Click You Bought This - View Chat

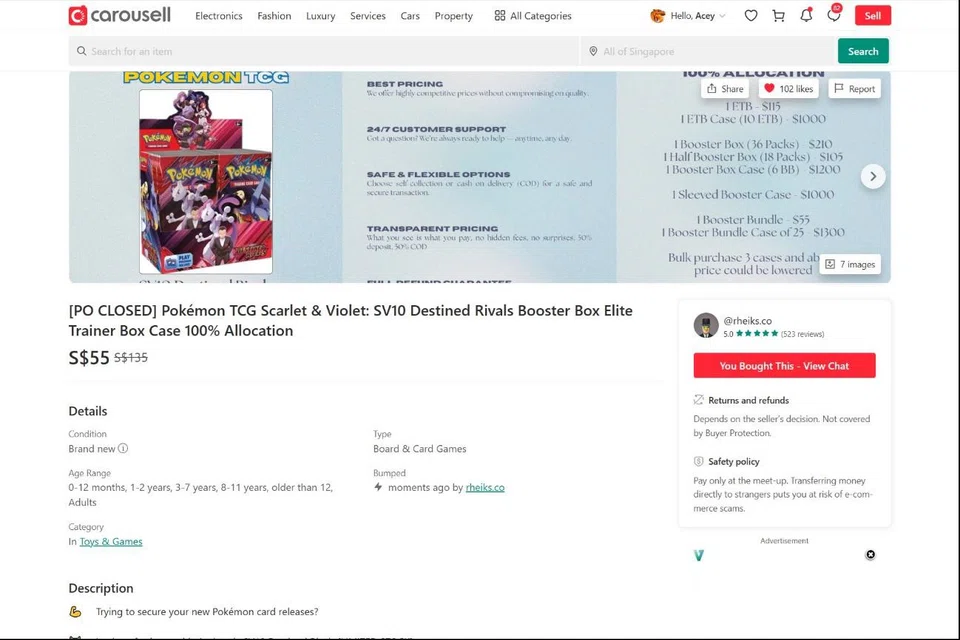784,366
